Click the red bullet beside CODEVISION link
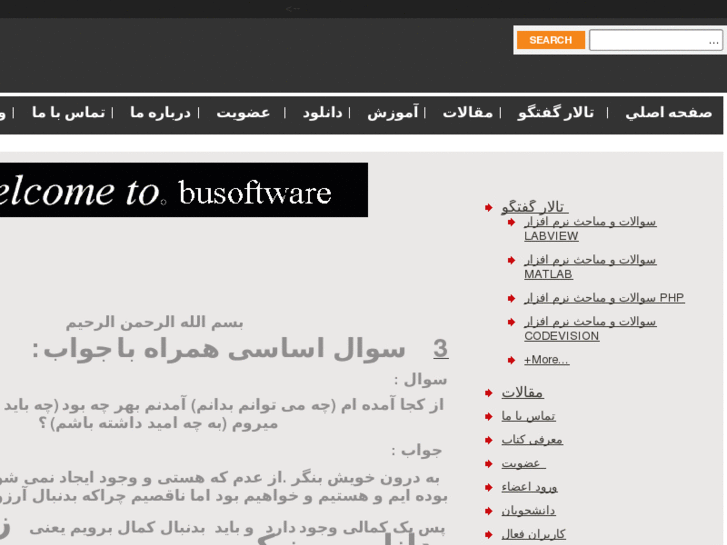This screenshot has height=545, width=727. (x=511, y=322)
